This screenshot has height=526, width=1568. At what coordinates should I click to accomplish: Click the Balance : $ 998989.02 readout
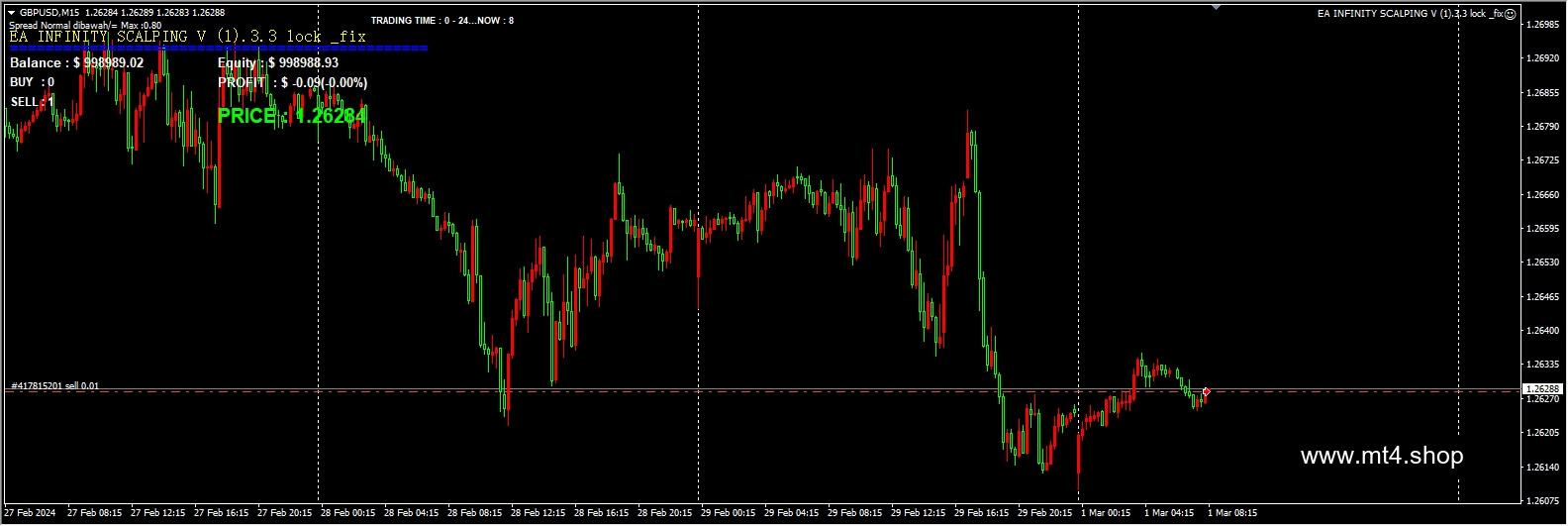[x=76, y=62]
